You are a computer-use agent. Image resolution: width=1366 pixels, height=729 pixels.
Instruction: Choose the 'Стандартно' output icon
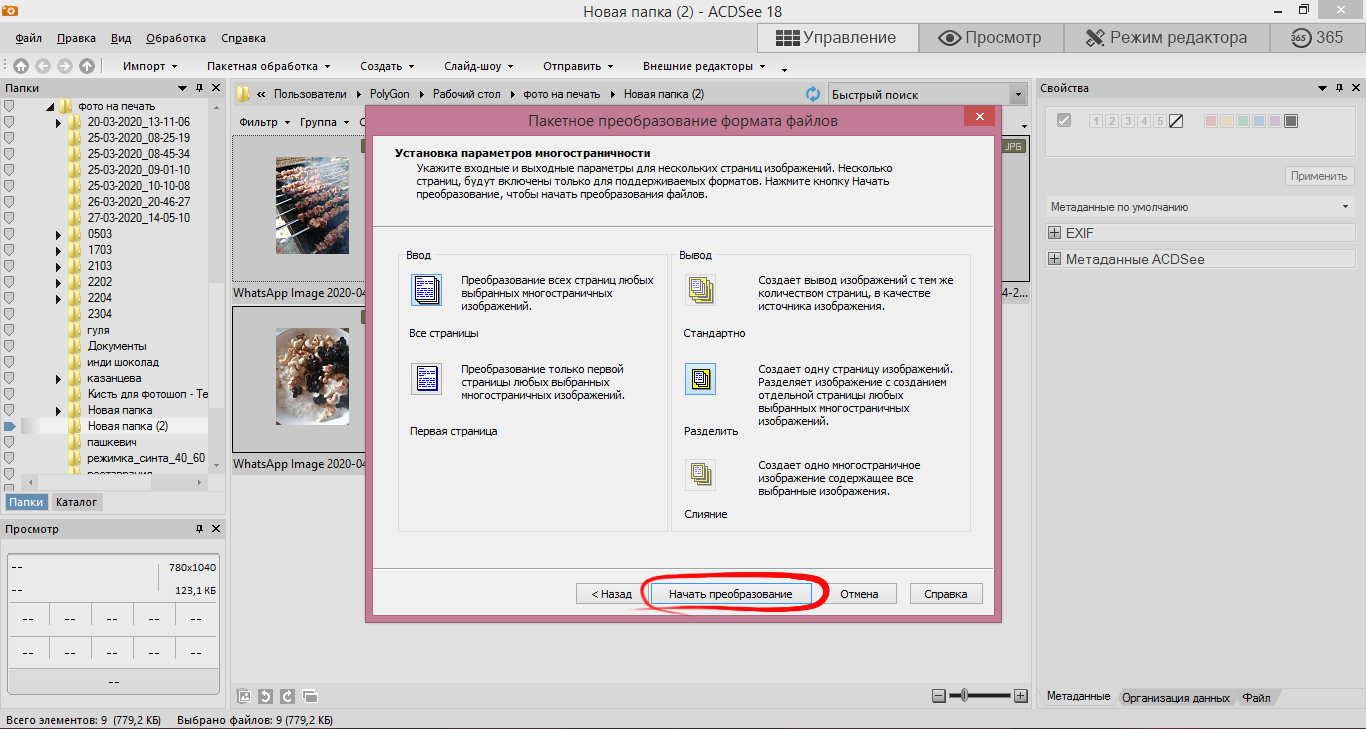click(700, 290)
